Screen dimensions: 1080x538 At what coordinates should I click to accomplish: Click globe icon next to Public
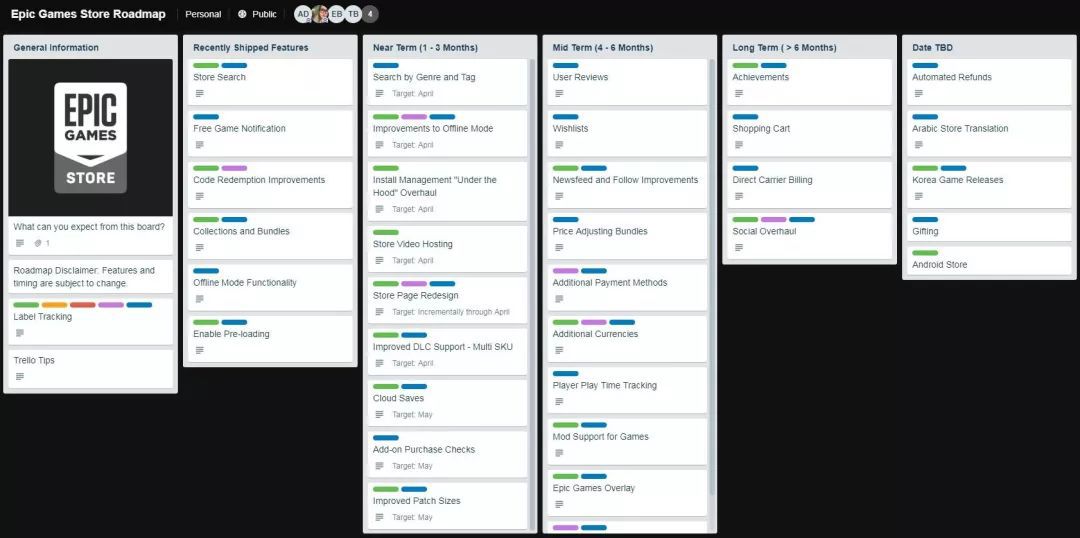(x=242, y=14)
